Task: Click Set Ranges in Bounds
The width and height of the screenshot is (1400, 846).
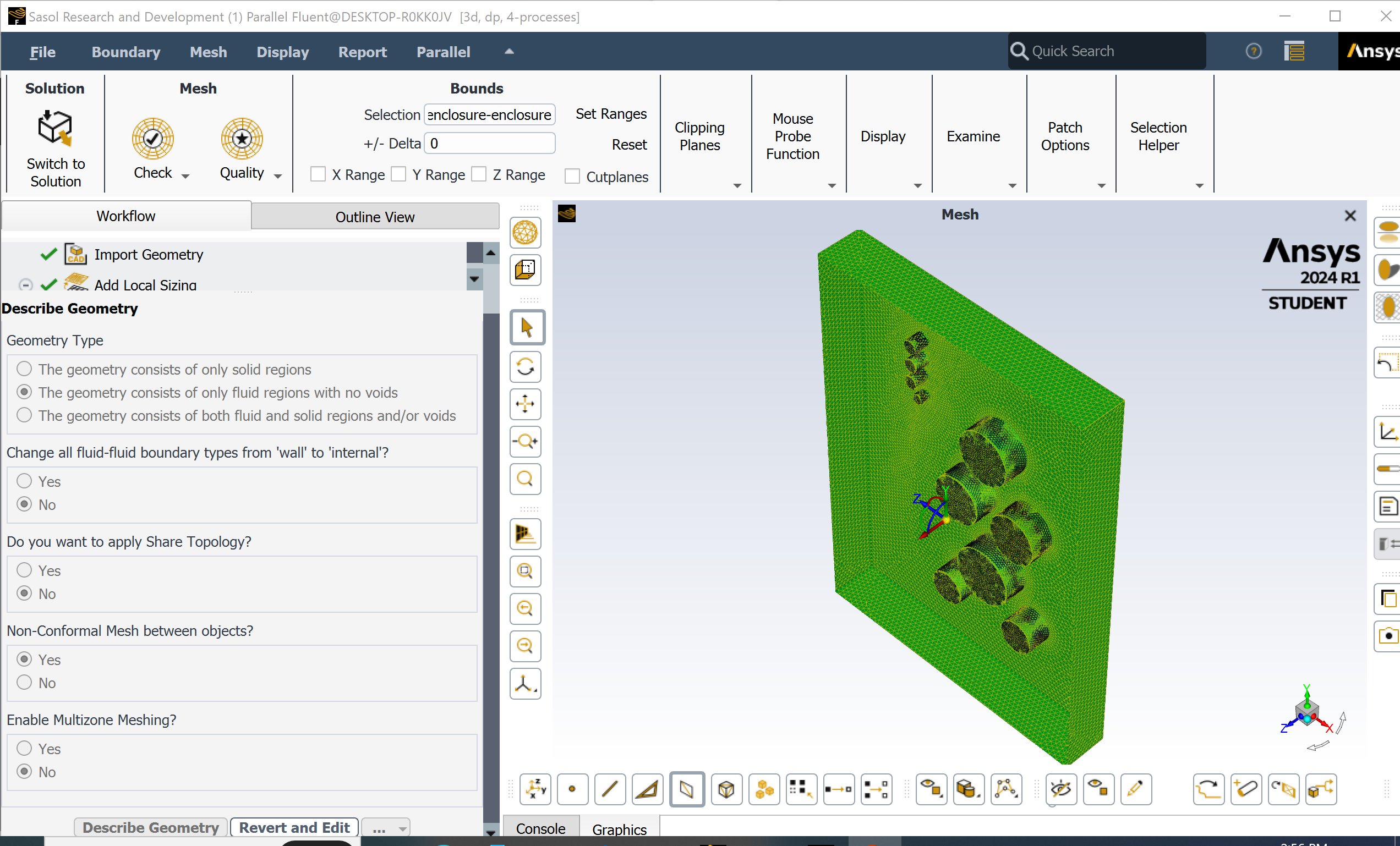Action: coord(611,114)
